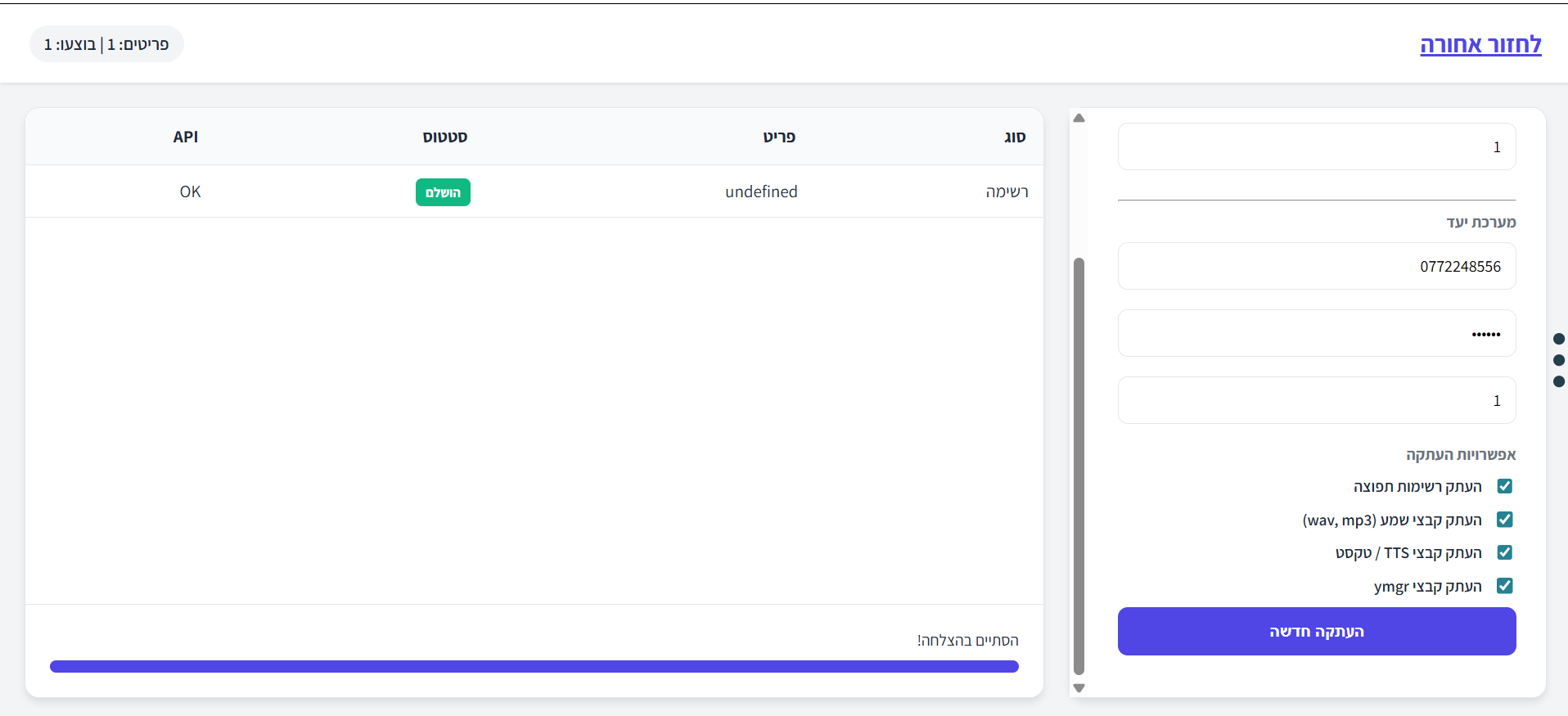Click the target system number field 0772248556
The image size is (1568, 716).
click(1316, 266)
